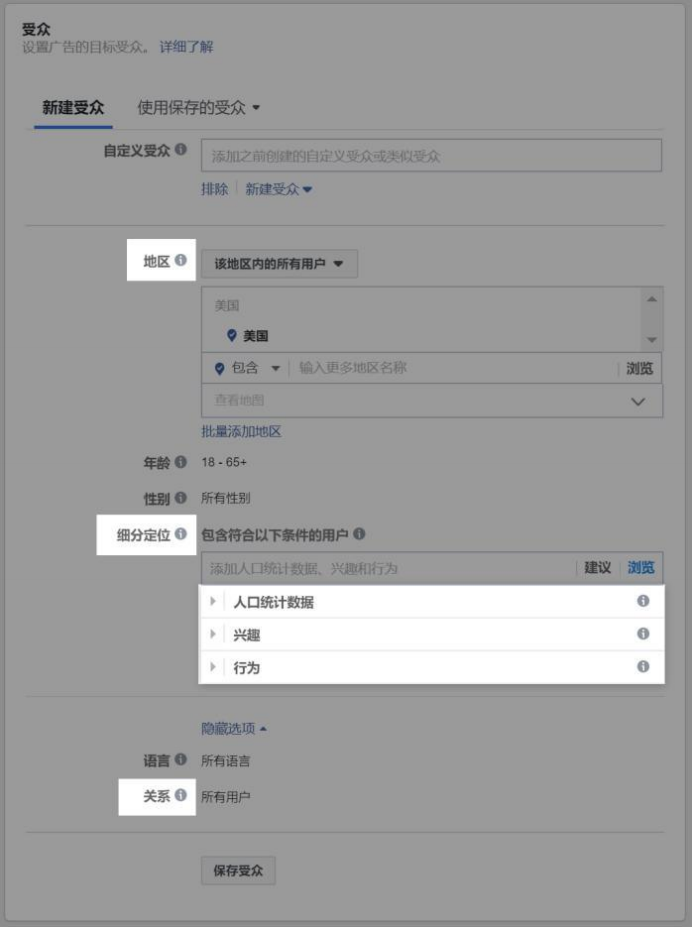Screen dimensions: 692x927
Task: Open the 批量添加地区 link
Action: click(241, 431)
